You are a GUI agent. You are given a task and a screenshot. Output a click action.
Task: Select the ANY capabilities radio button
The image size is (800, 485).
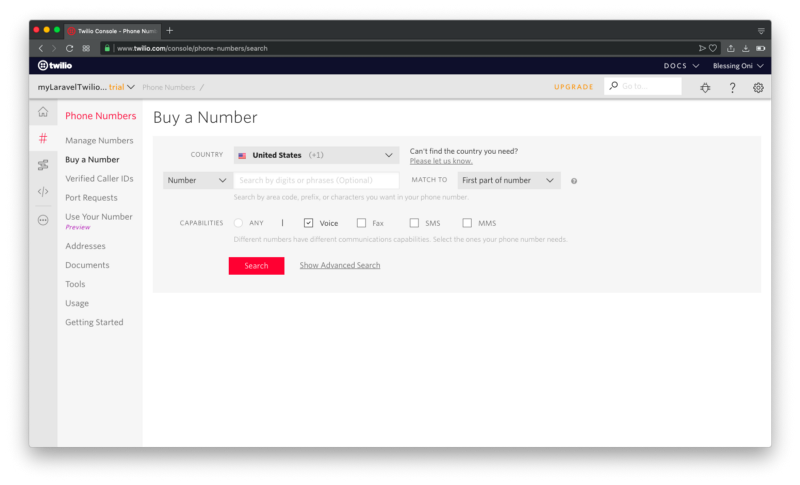tap(238, 223)
